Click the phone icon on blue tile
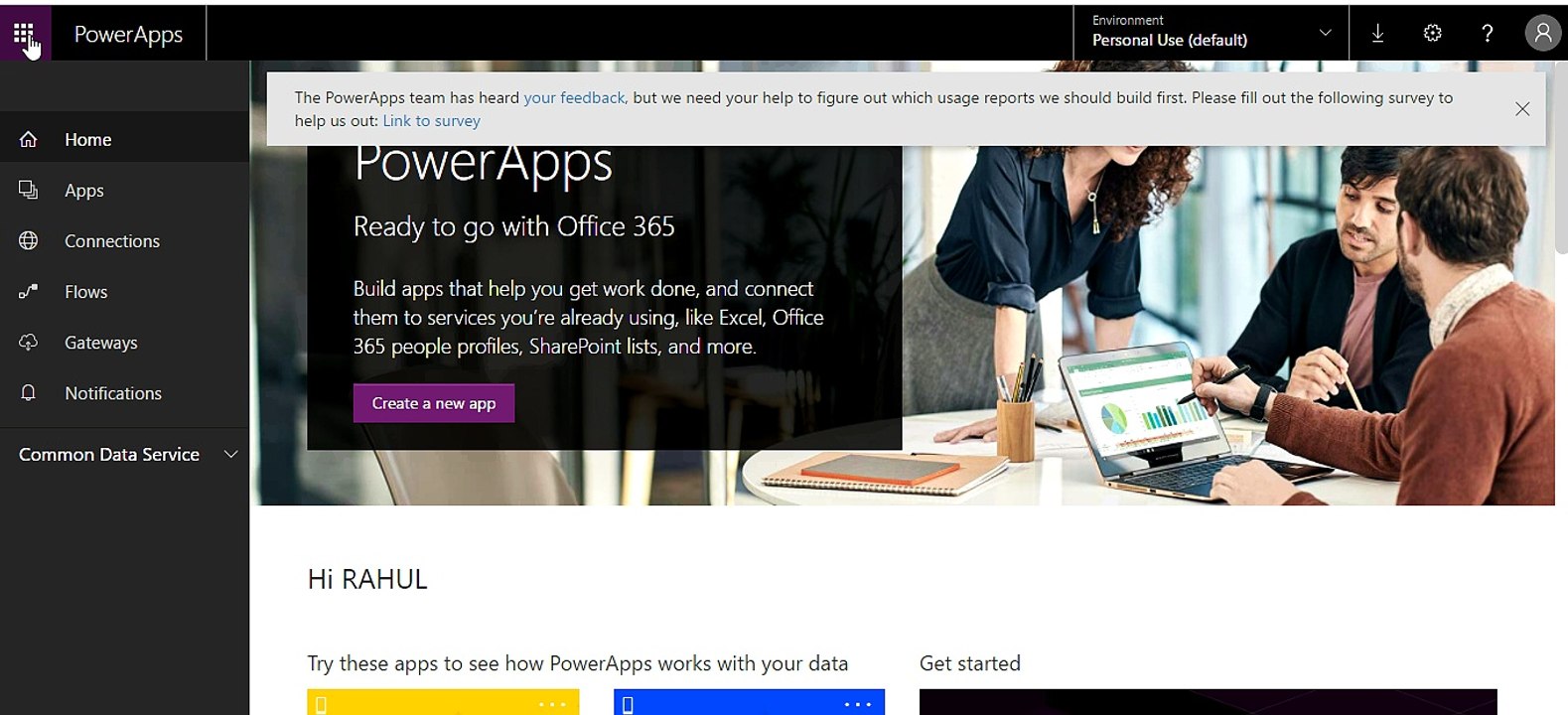Viewport: 1568px width, 715px height. (628, 705)
